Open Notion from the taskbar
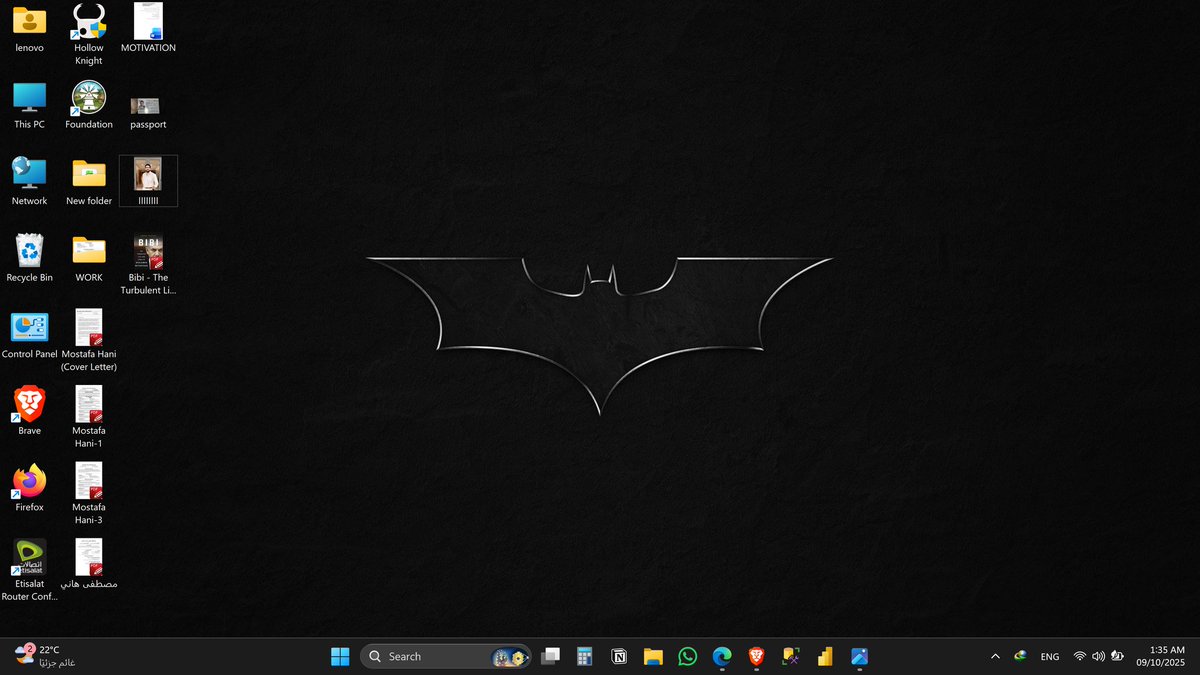1200x675 pixels. [619, 656]
